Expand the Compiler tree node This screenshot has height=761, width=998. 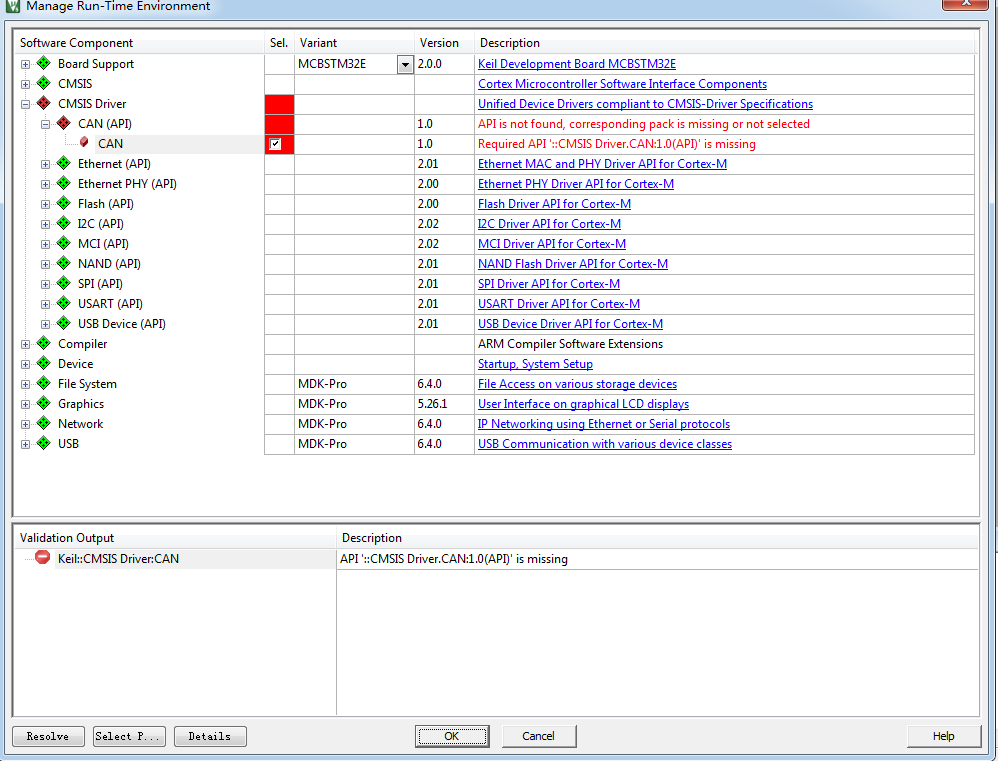click(x=26, y=344)
